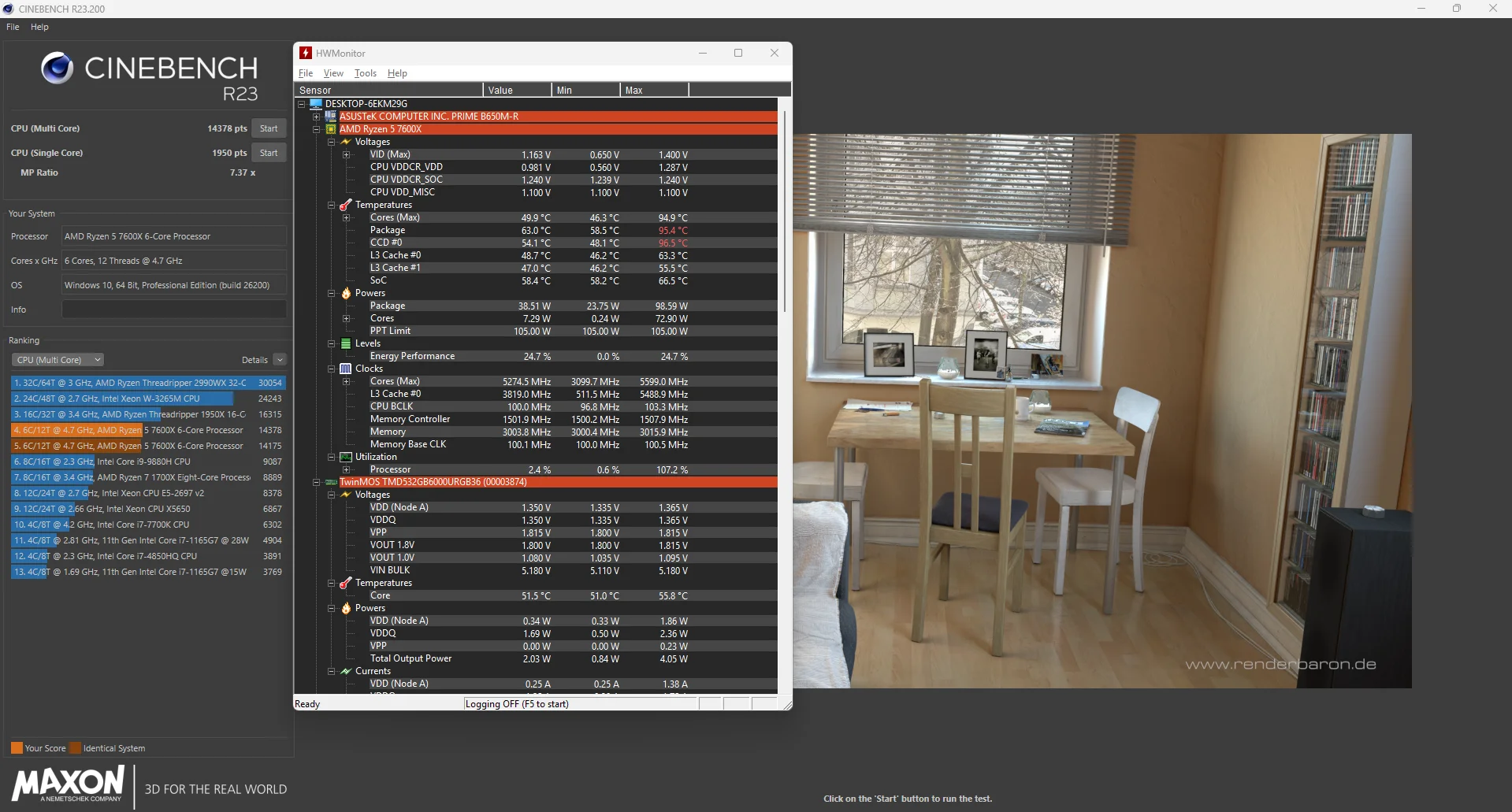Open the Help menu in HWMonitor
This screenshot has height=812, width=1512.
[397, 73]
